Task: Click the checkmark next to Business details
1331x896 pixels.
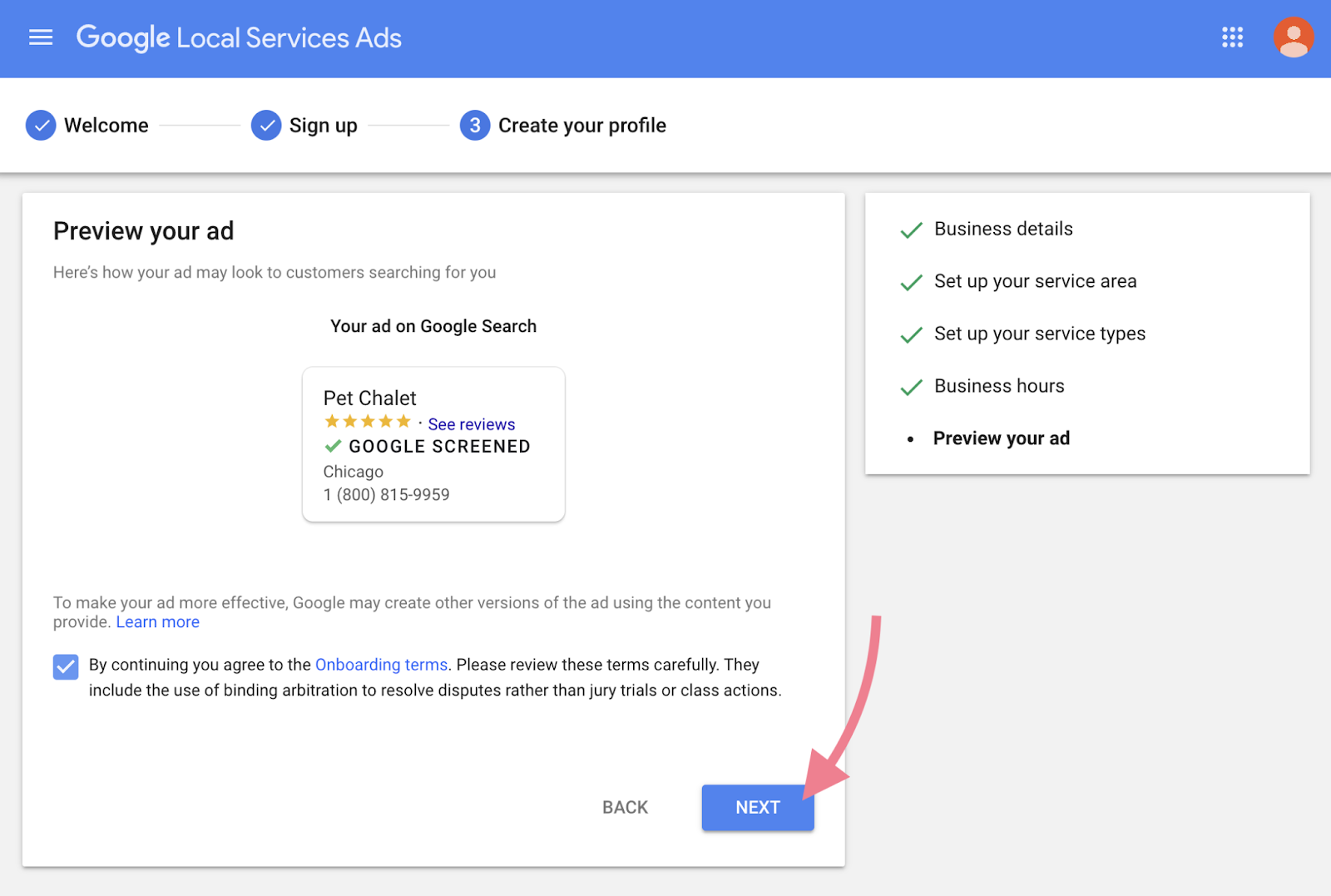Action: (911, 230)
